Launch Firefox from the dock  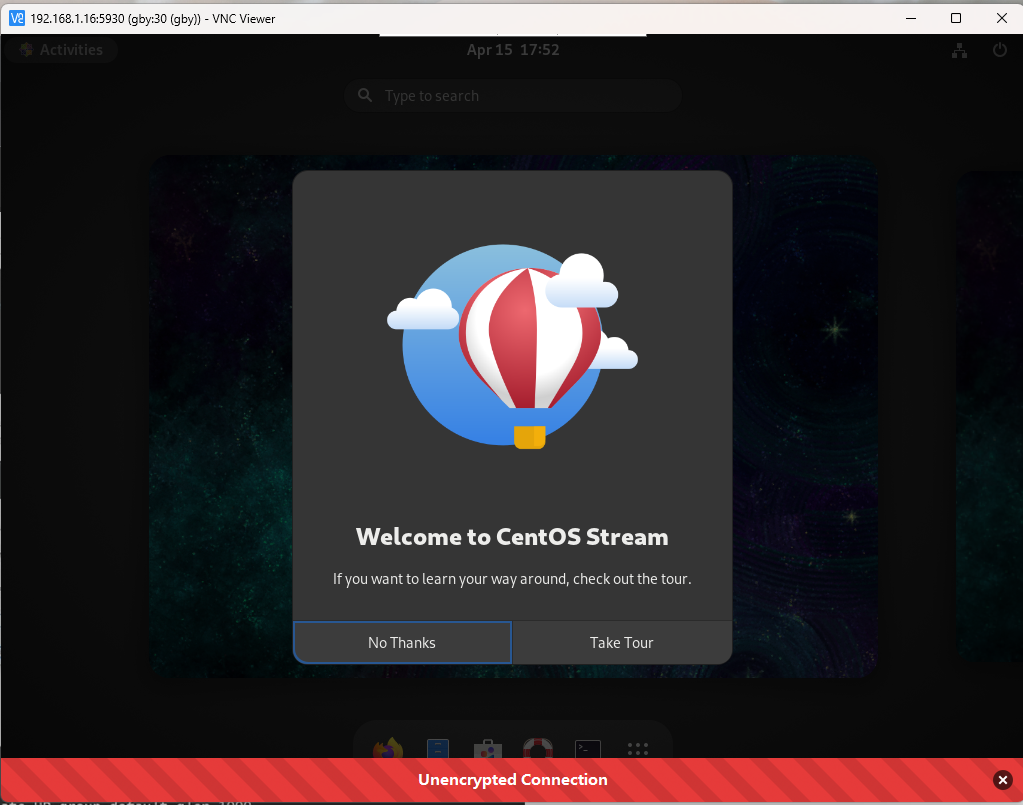click(x=388, y=748)
